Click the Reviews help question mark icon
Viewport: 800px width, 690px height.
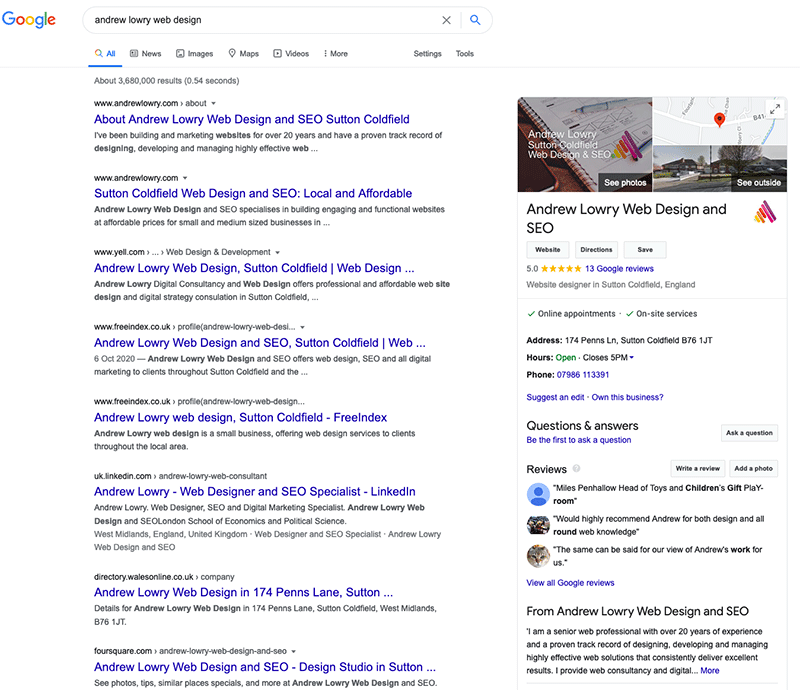576,468
